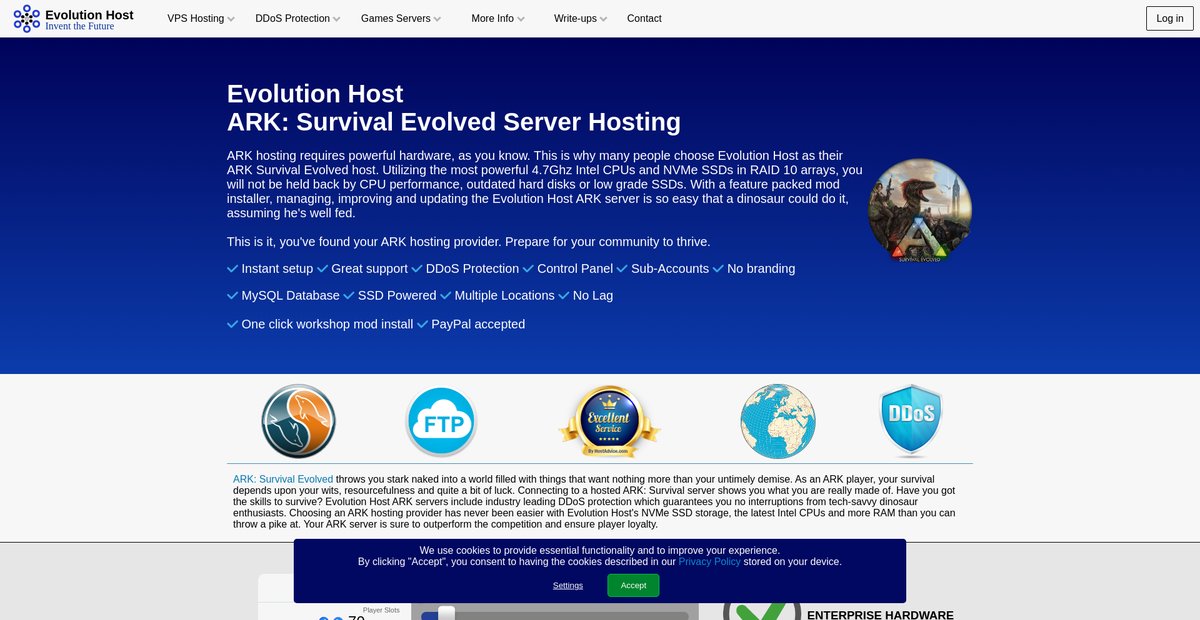
Task: Click the "One click workshop mod install" text
Action: (x=327, y=324)
